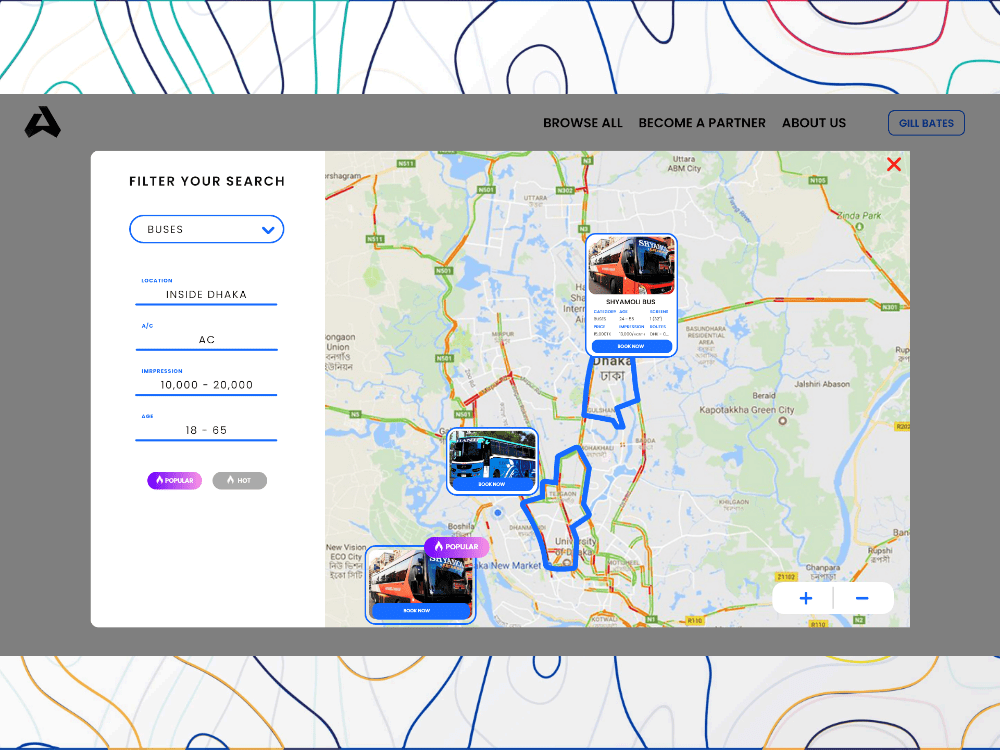
Task: Click the SHYAMOLI BUS title text
Action: click(x=631, y=302)
